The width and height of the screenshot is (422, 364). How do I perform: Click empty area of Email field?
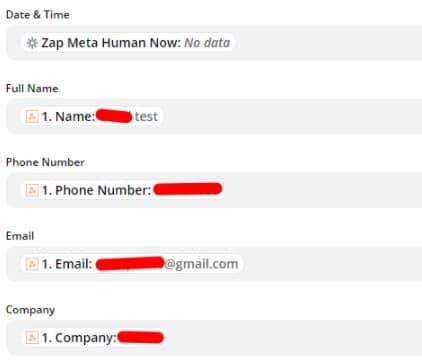pyautogui.click(x=332, y=264)
